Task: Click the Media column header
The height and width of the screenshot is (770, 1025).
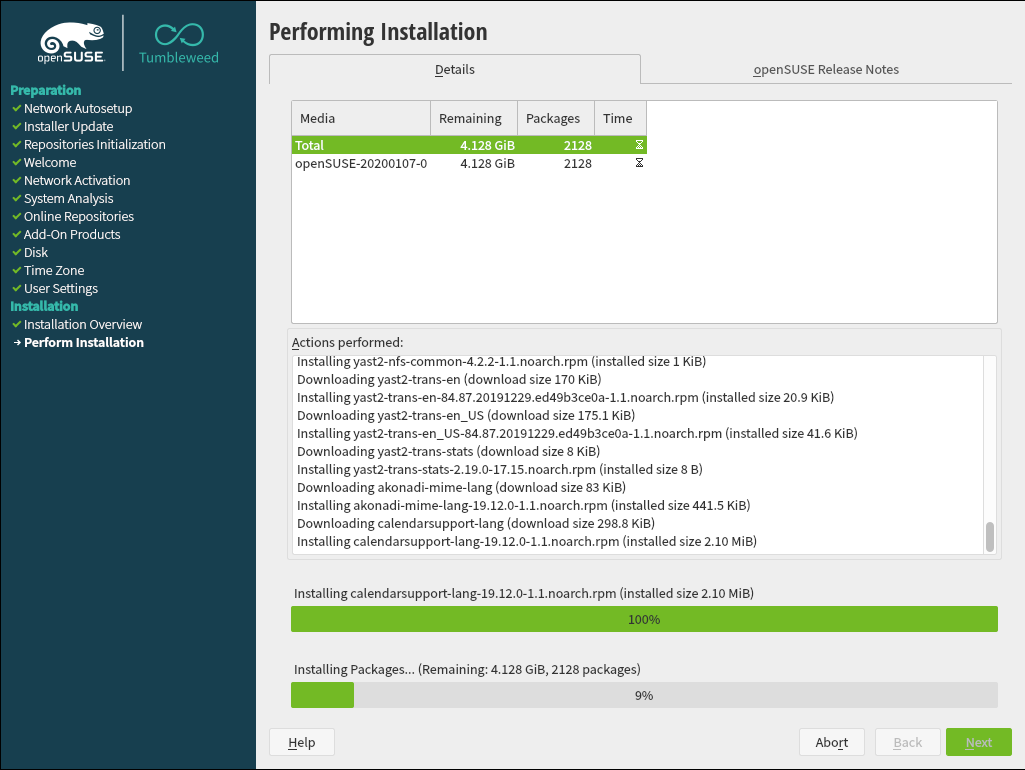Action: pos(360,118)
